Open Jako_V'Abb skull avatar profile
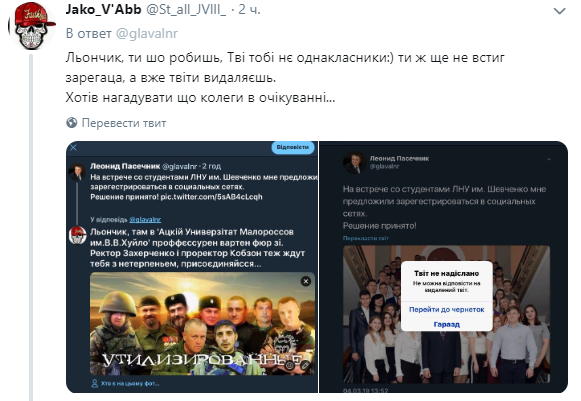The image size is (581, 401). [31, 28]
